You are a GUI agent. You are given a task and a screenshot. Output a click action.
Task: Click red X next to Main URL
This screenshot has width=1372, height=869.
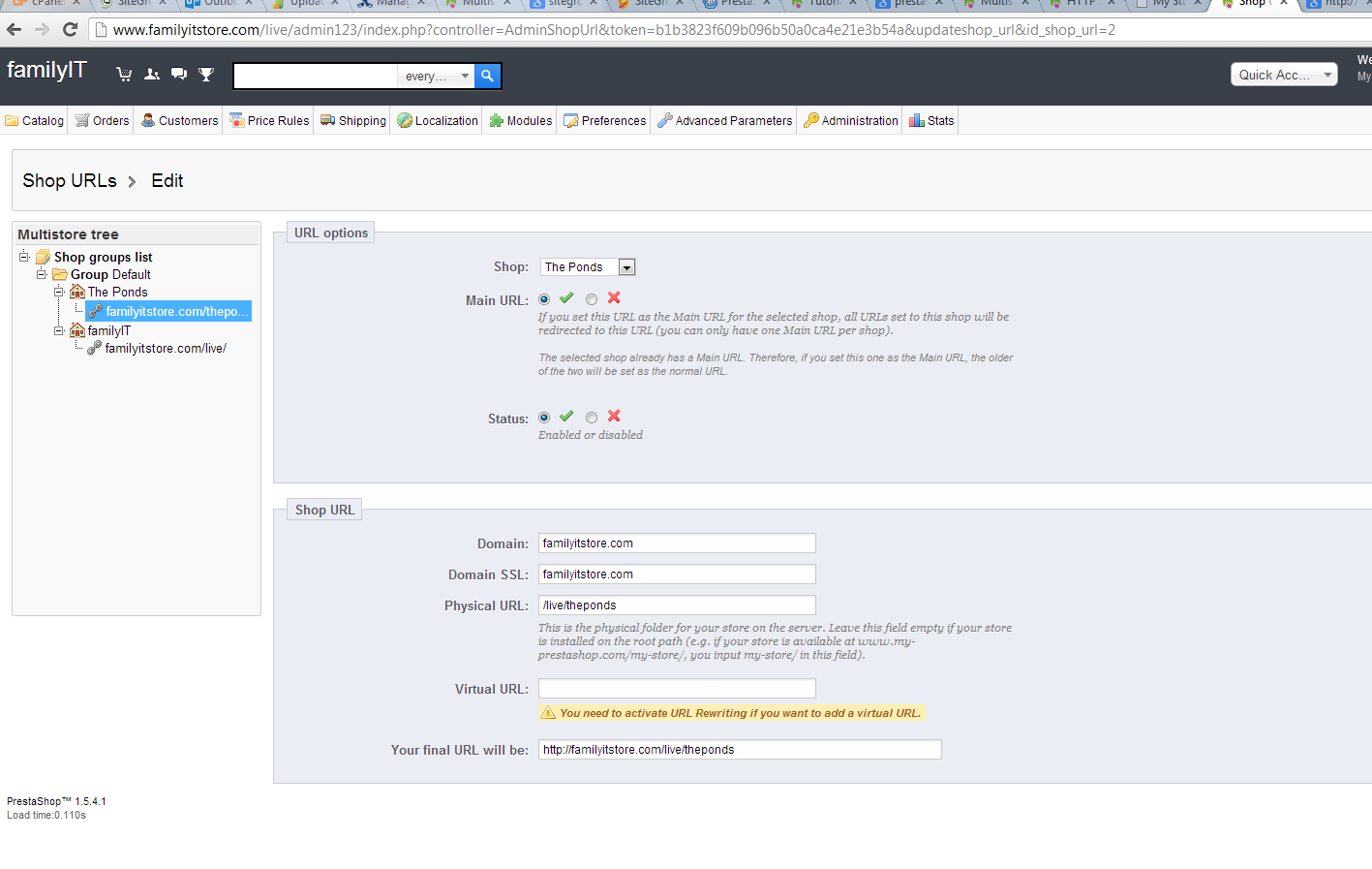point(614,298)
